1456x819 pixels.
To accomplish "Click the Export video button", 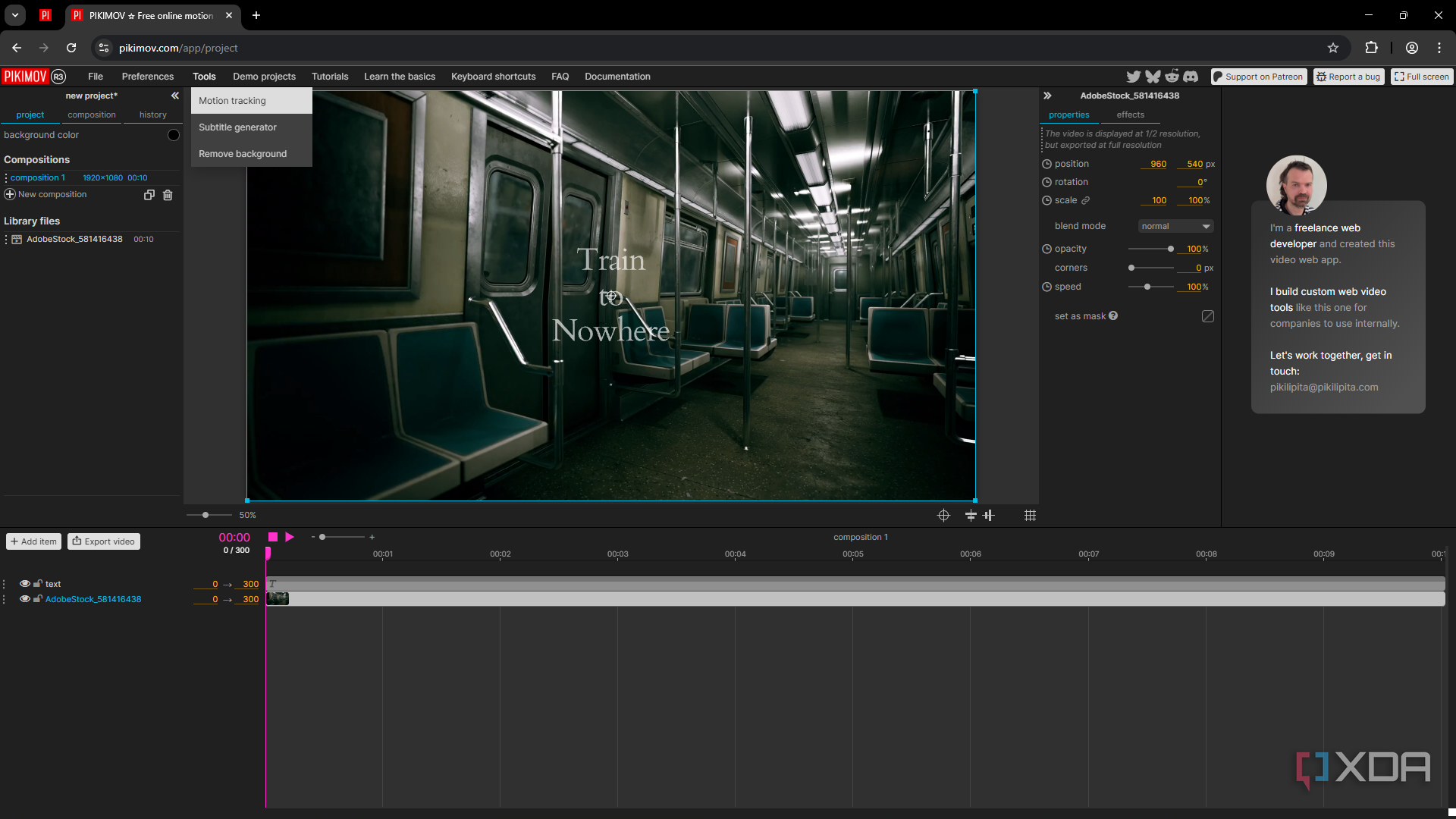I will pos(104,541).
